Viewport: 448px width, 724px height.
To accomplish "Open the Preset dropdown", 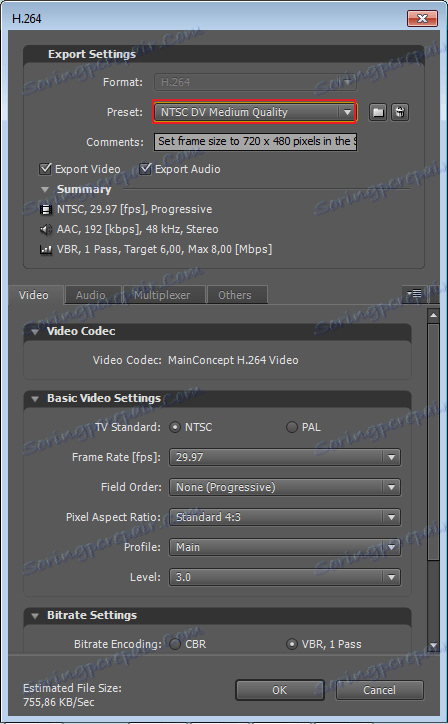I will click(x=254, y=112).
